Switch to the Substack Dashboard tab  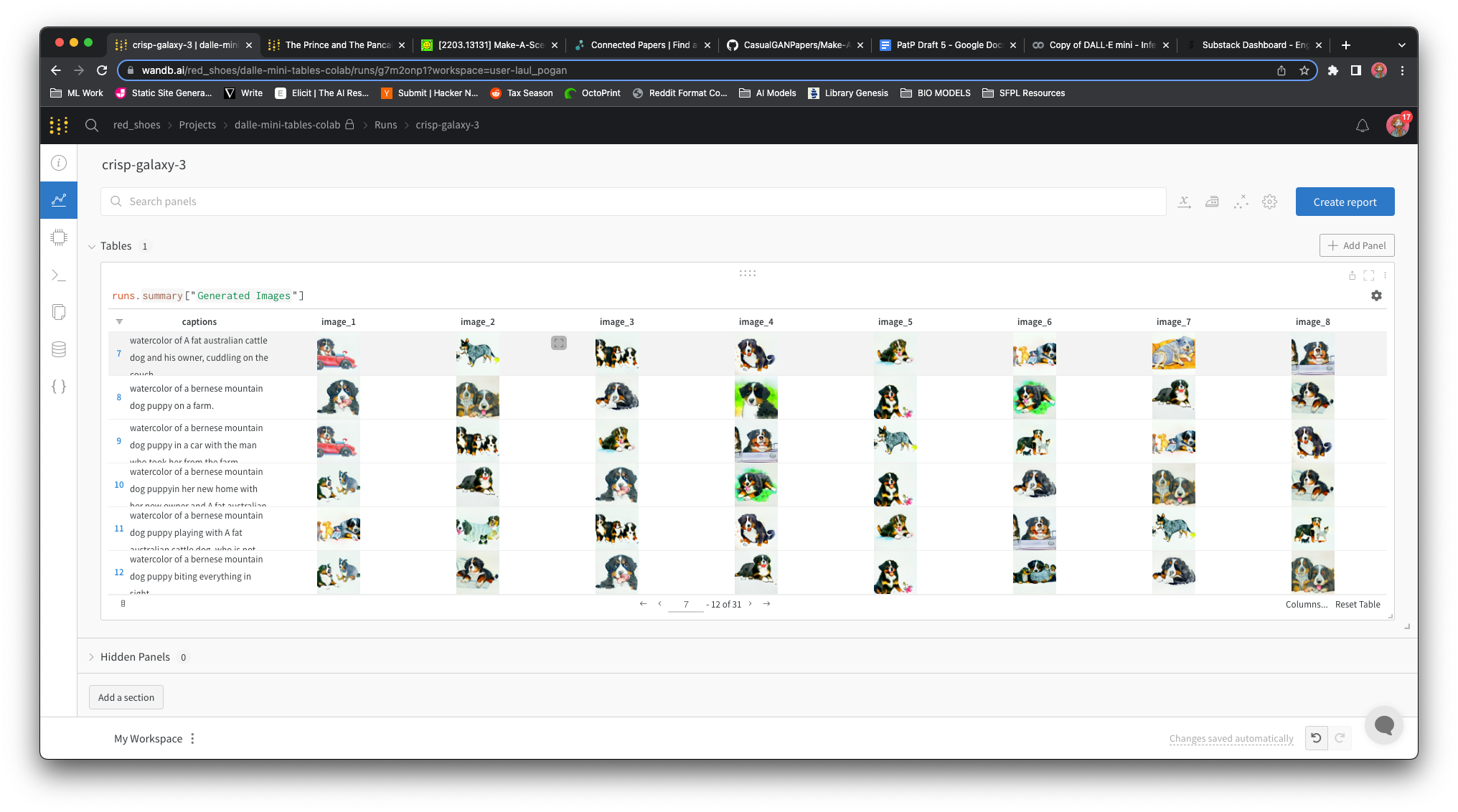click(1254, 45)
